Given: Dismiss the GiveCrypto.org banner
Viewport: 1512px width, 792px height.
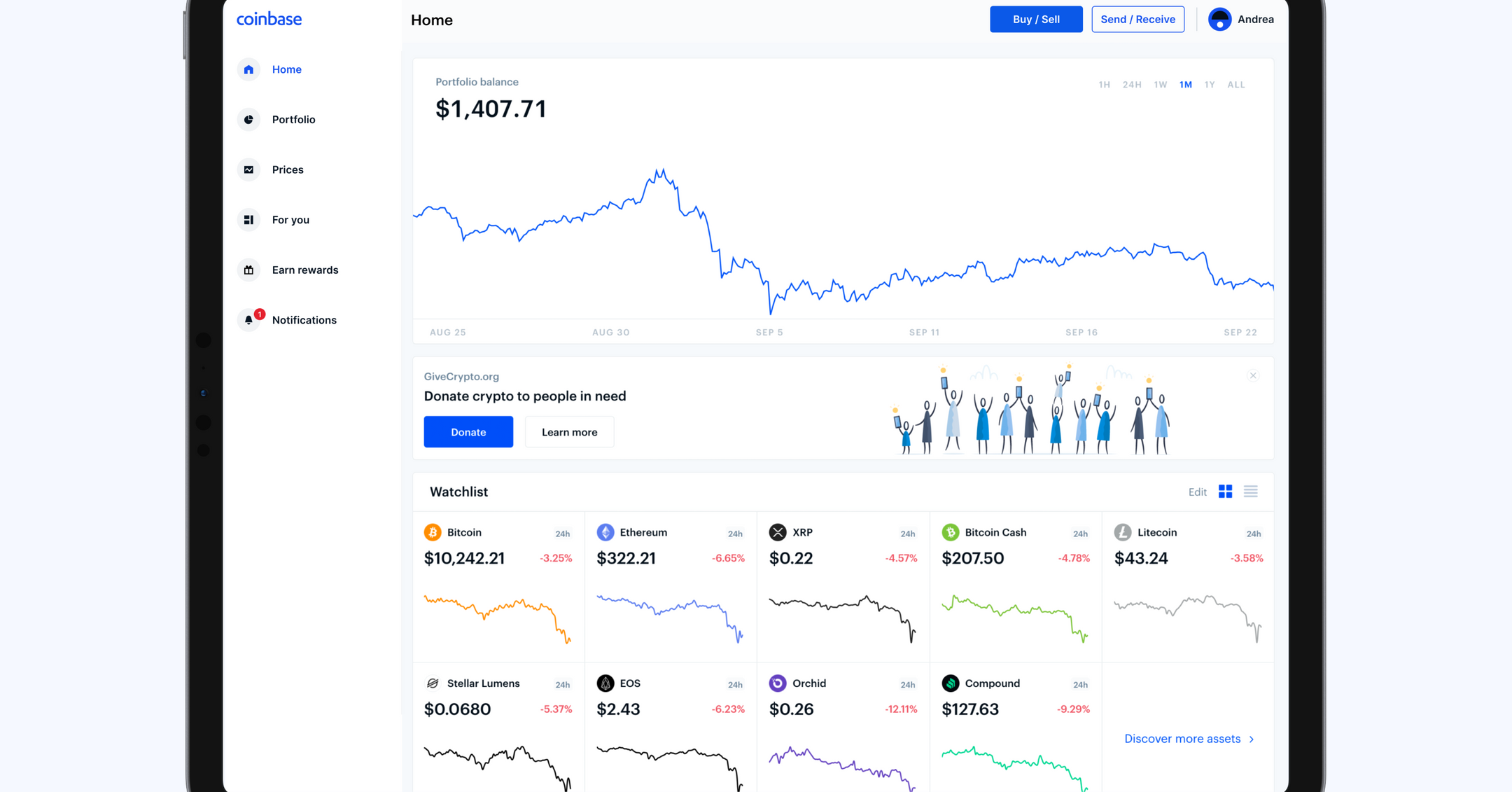Looking at the screenshot, I should (1253, 375).
